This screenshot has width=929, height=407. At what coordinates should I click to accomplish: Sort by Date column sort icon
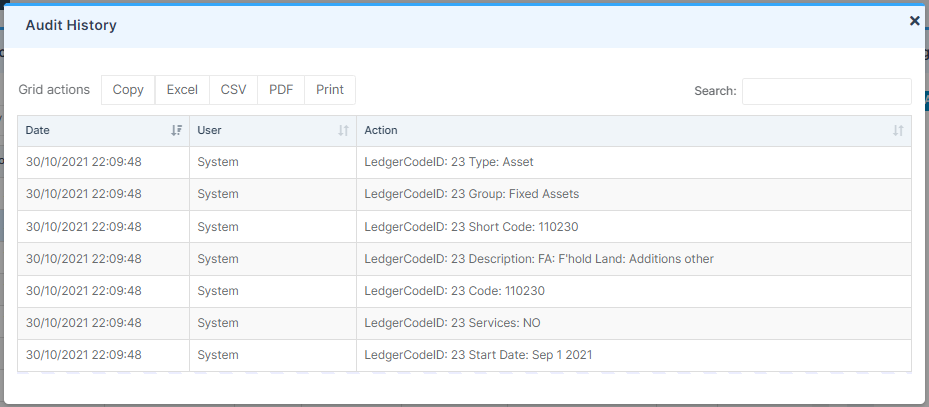coord(177,130)
